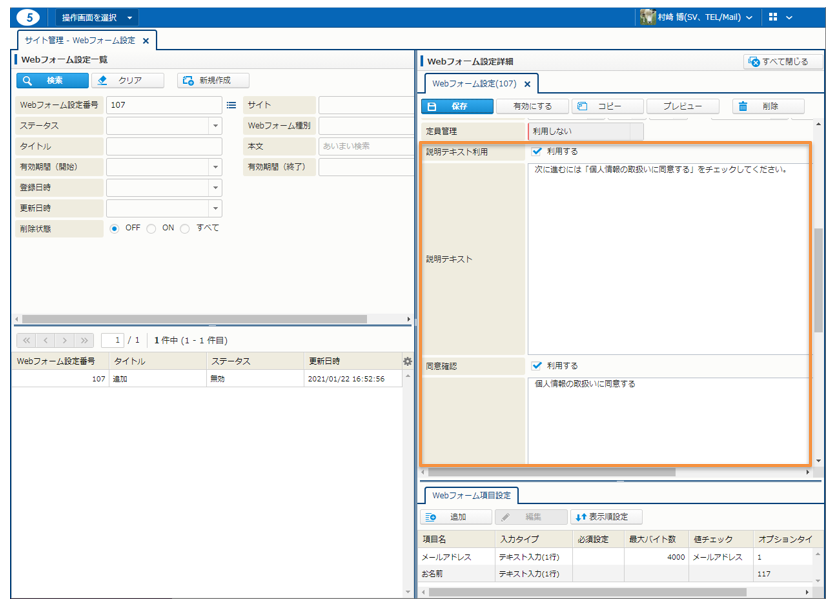
Task: Switch to the Webフォーム項目設定 tab
Action: (x=471, y=495)
